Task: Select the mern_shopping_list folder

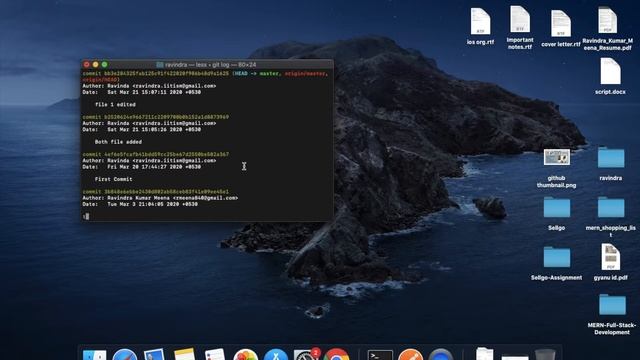Action: tap(611, 207)
